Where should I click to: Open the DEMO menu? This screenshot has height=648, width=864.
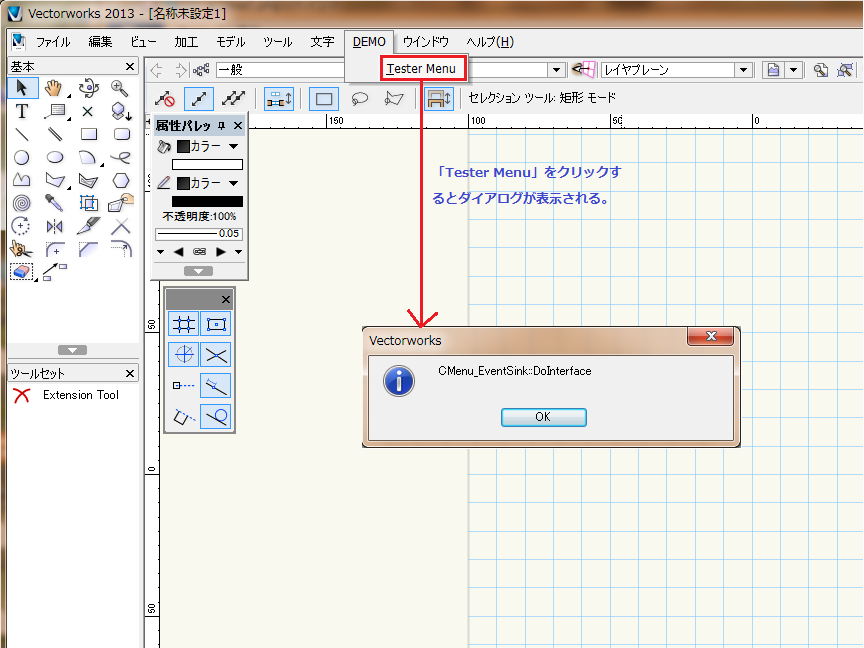click(369, 42)
